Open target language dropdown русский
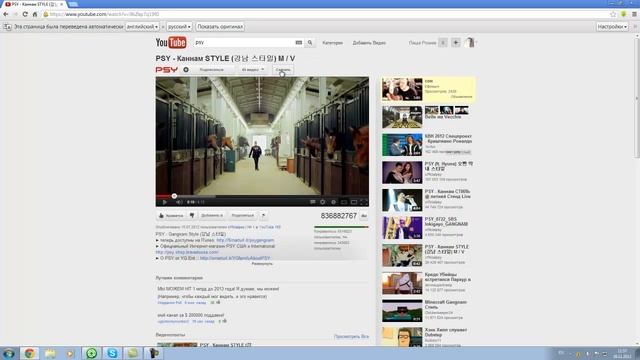The width and height of the screenshot is (640, 360). coord(179,27)
